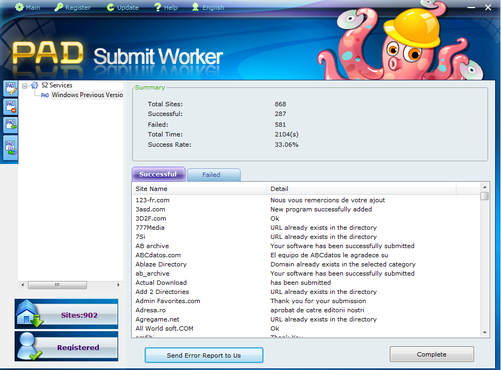Click the tree panel horizontal scrollbar thumb

pos(57,285)
